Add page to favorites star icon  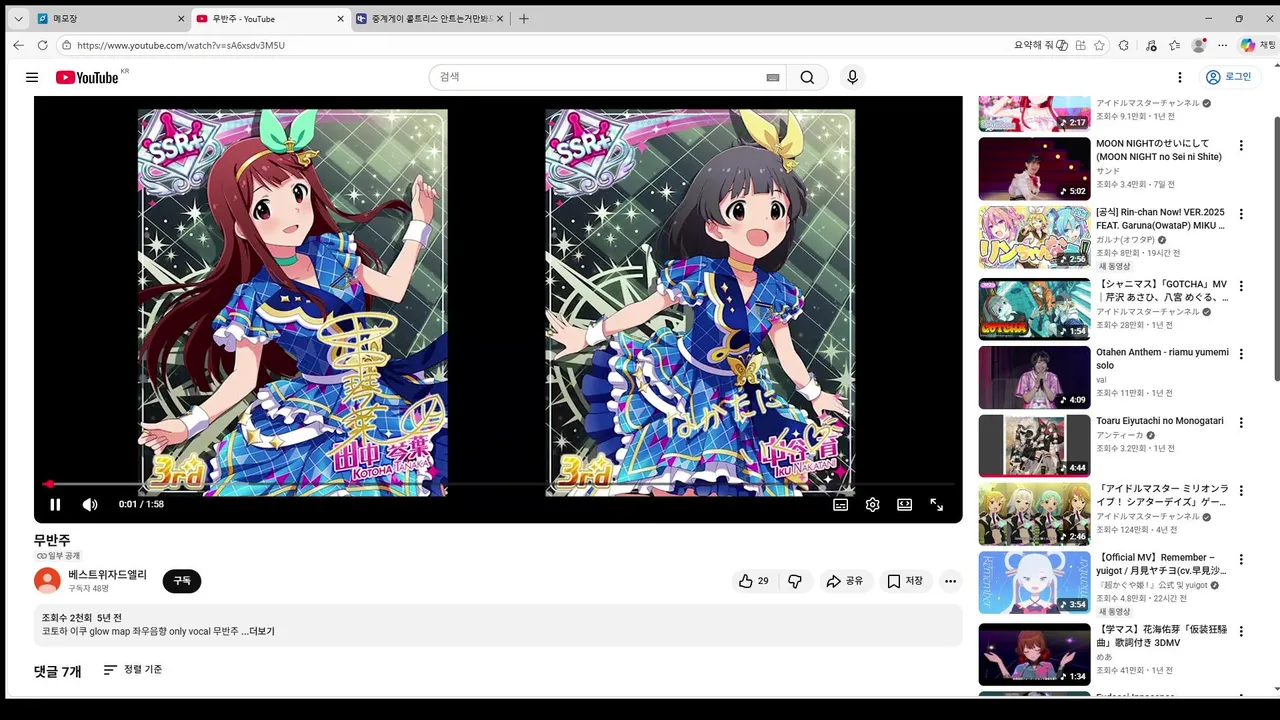click(1100, 45)
